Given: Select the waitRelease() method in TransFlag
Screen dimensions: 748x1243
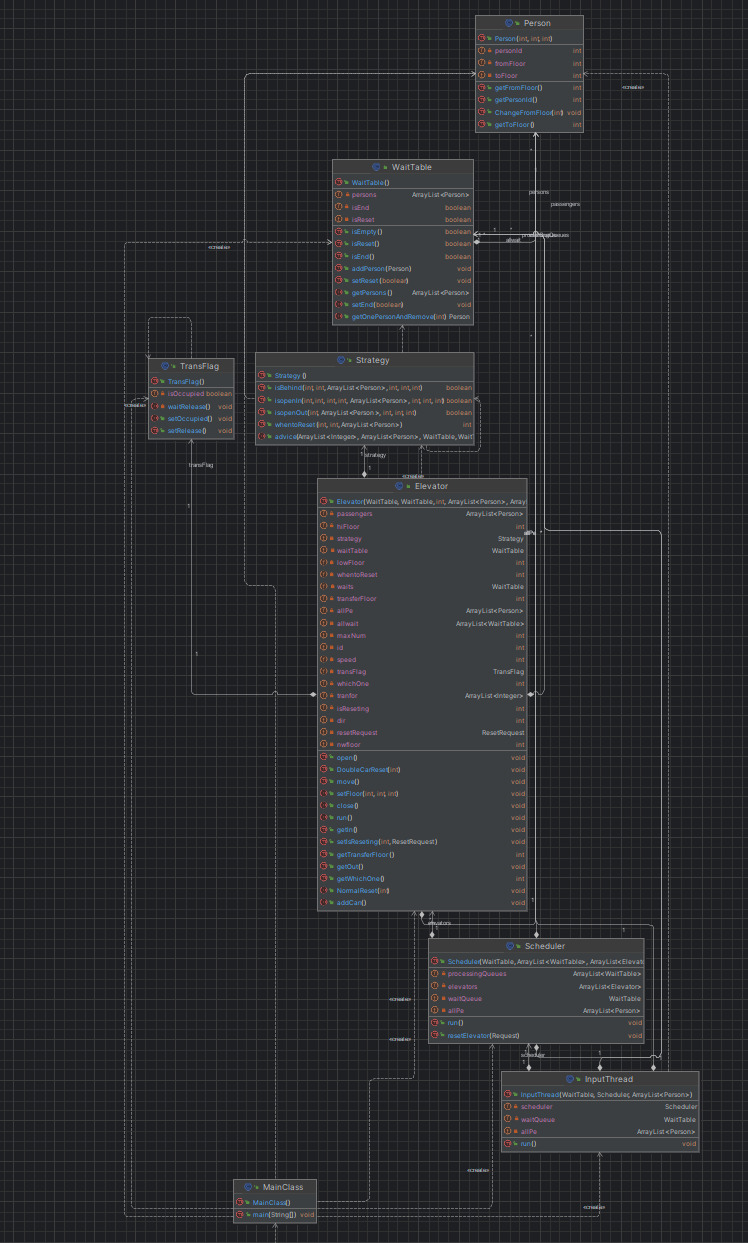Looking at the screenshot, I should click(x=192, y=407).
